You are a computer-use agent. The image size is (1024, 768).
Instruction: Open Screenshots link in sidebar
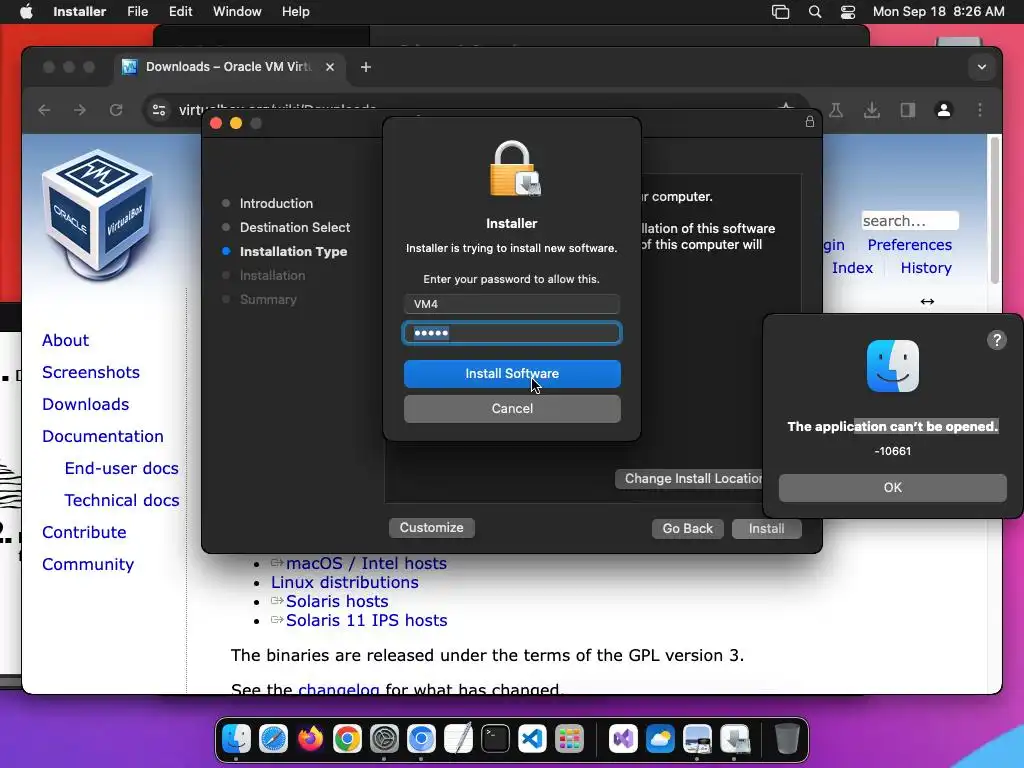tap(91, 372)
